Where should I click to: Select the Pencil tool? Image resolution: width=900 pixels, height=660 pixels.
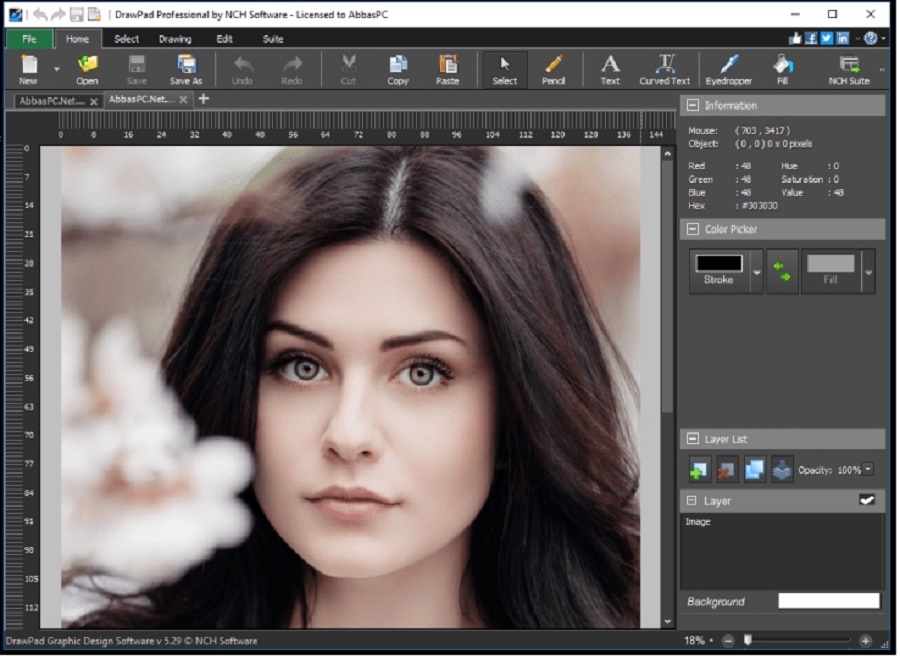[x=554, y=69]
